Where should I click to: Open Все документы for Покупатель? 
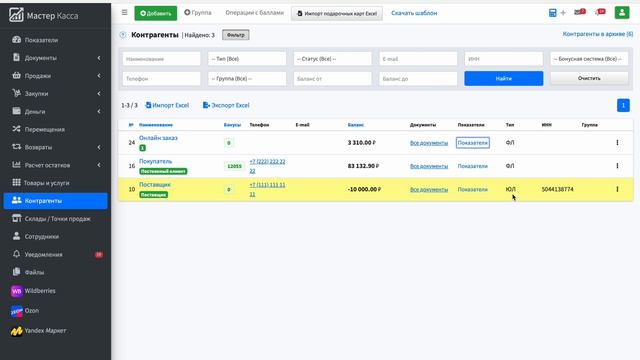click(x=429, y=166)
